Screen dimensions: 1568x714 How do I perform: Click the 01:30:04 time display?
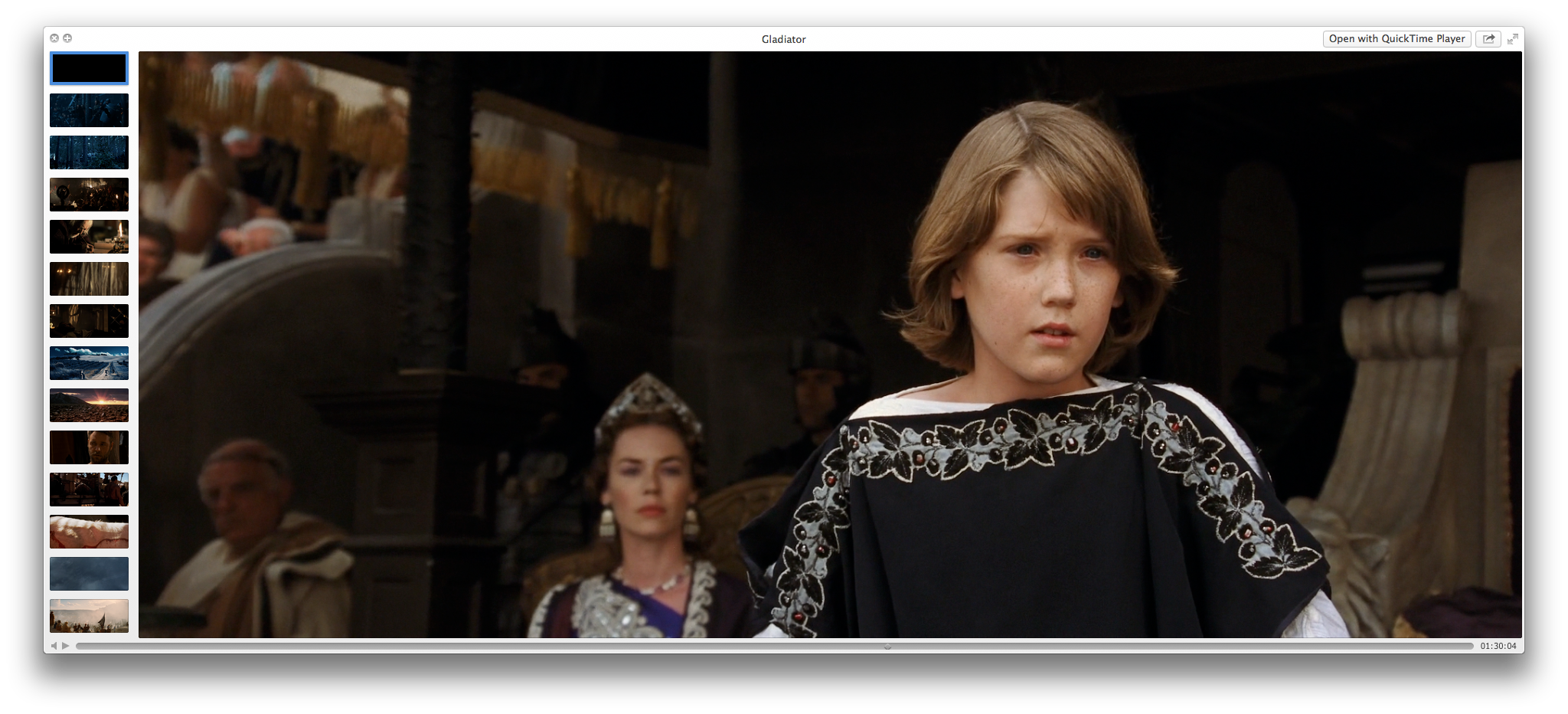click(x=1498, y=646)
